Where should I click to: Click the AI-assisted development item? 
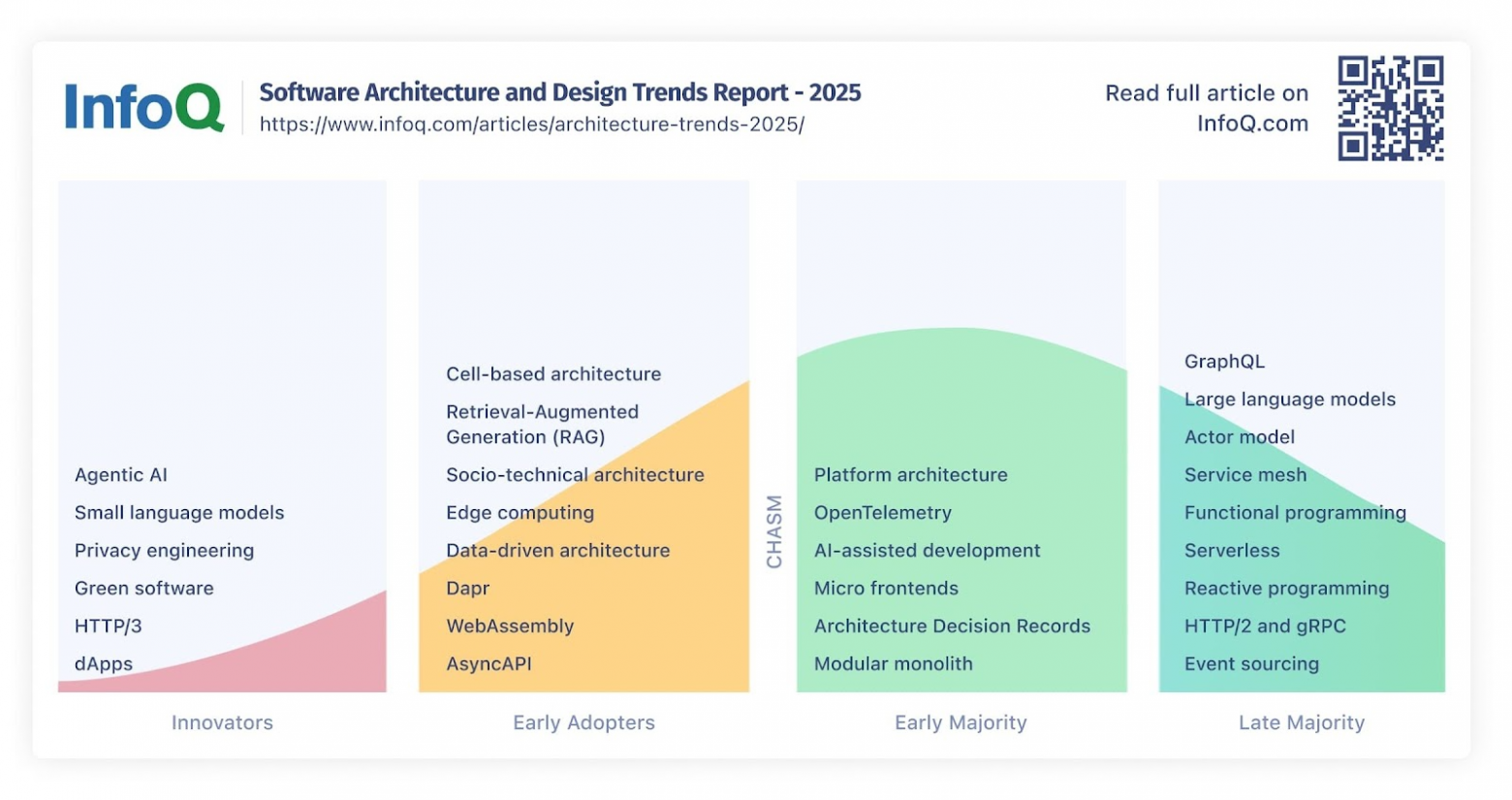coord(927,551)
